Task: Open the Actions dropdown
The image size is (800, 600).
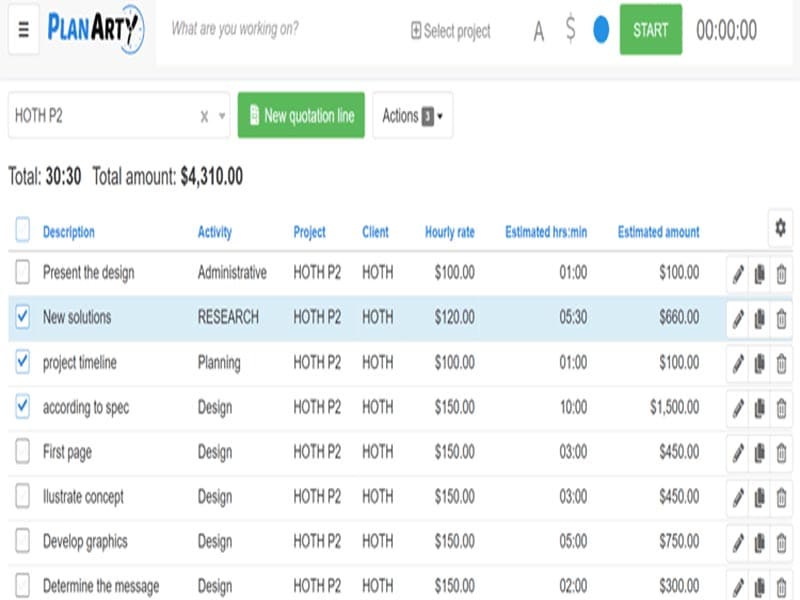Action: tap(412, 115)
